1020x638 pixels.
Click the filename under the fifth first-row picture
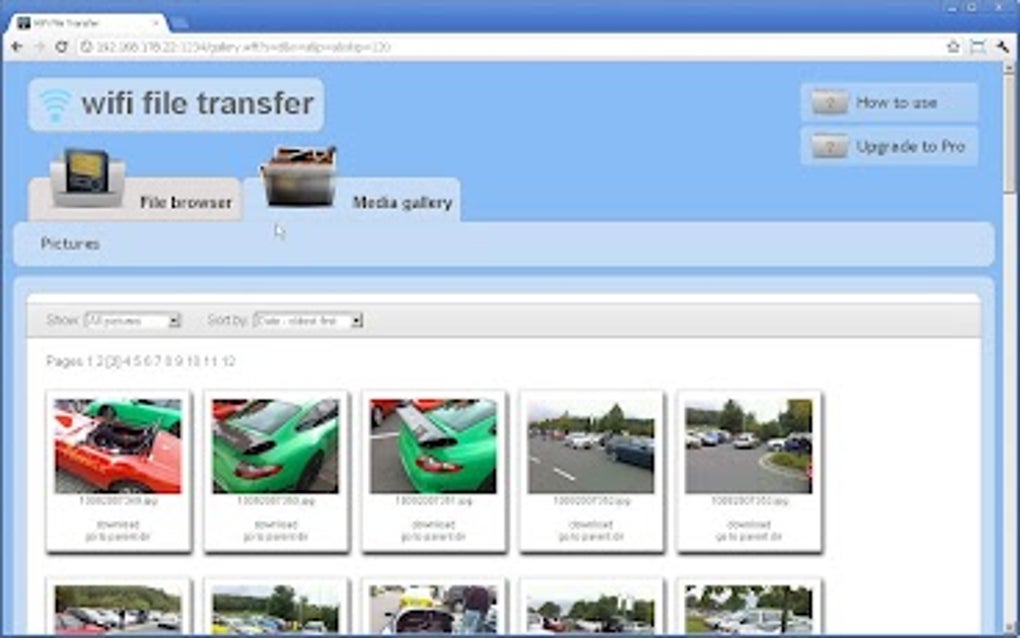coord(749,501)
